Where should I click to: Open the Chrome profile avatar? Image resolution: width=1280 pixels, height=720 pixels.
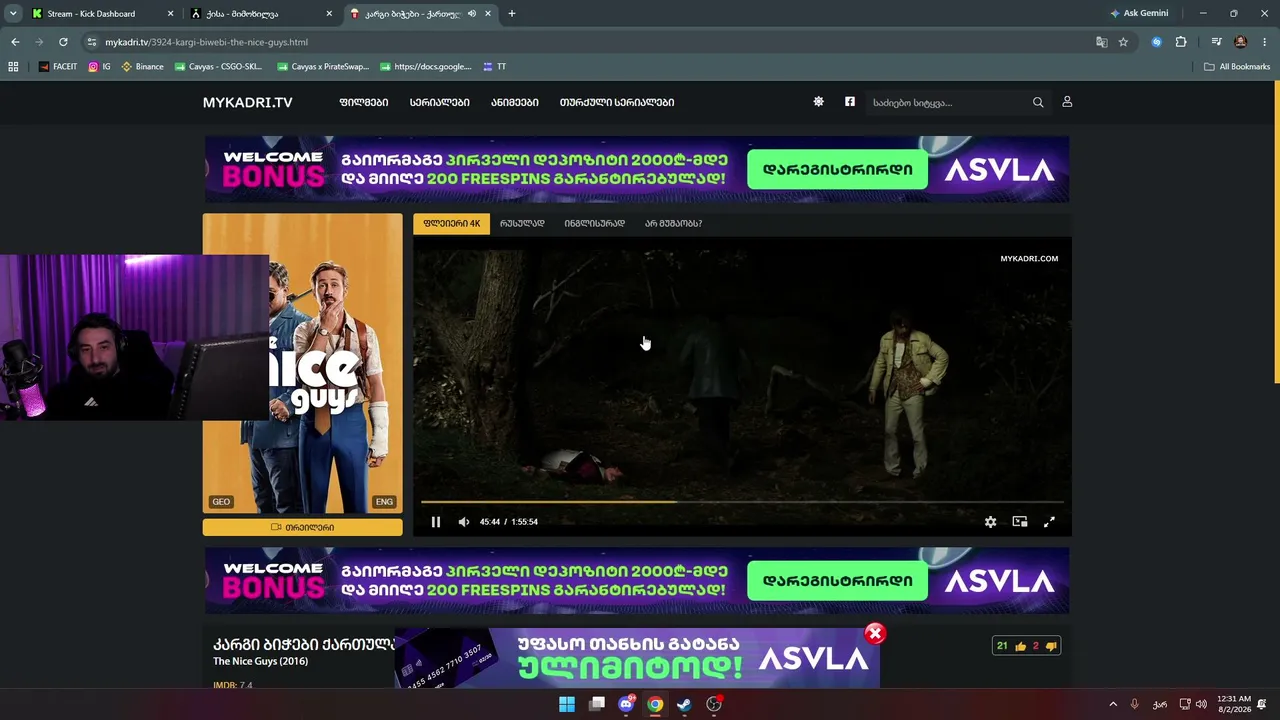point(1241,42)
